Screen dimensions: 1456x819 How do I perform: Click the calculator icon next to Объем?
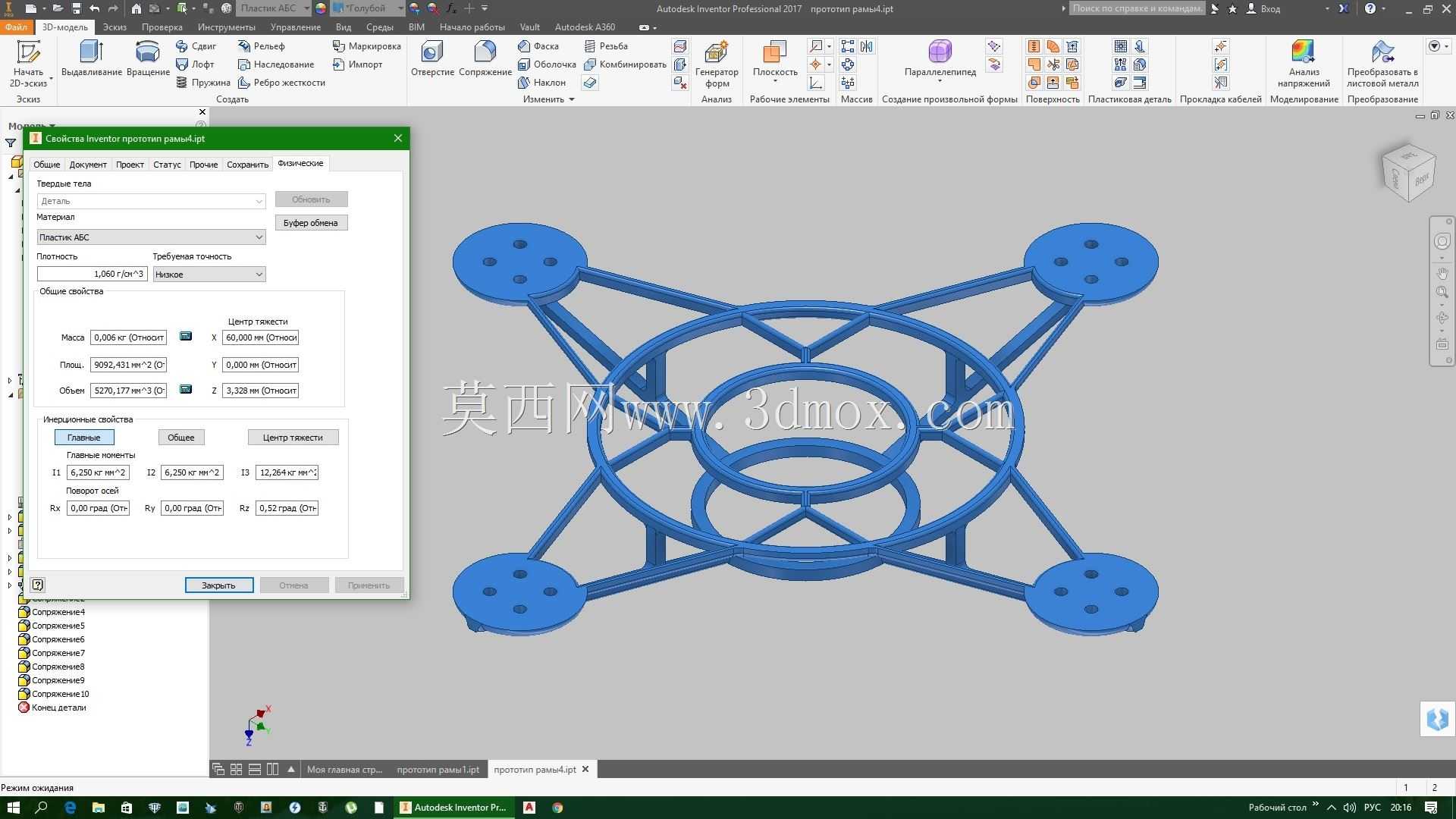pos(186,390)
